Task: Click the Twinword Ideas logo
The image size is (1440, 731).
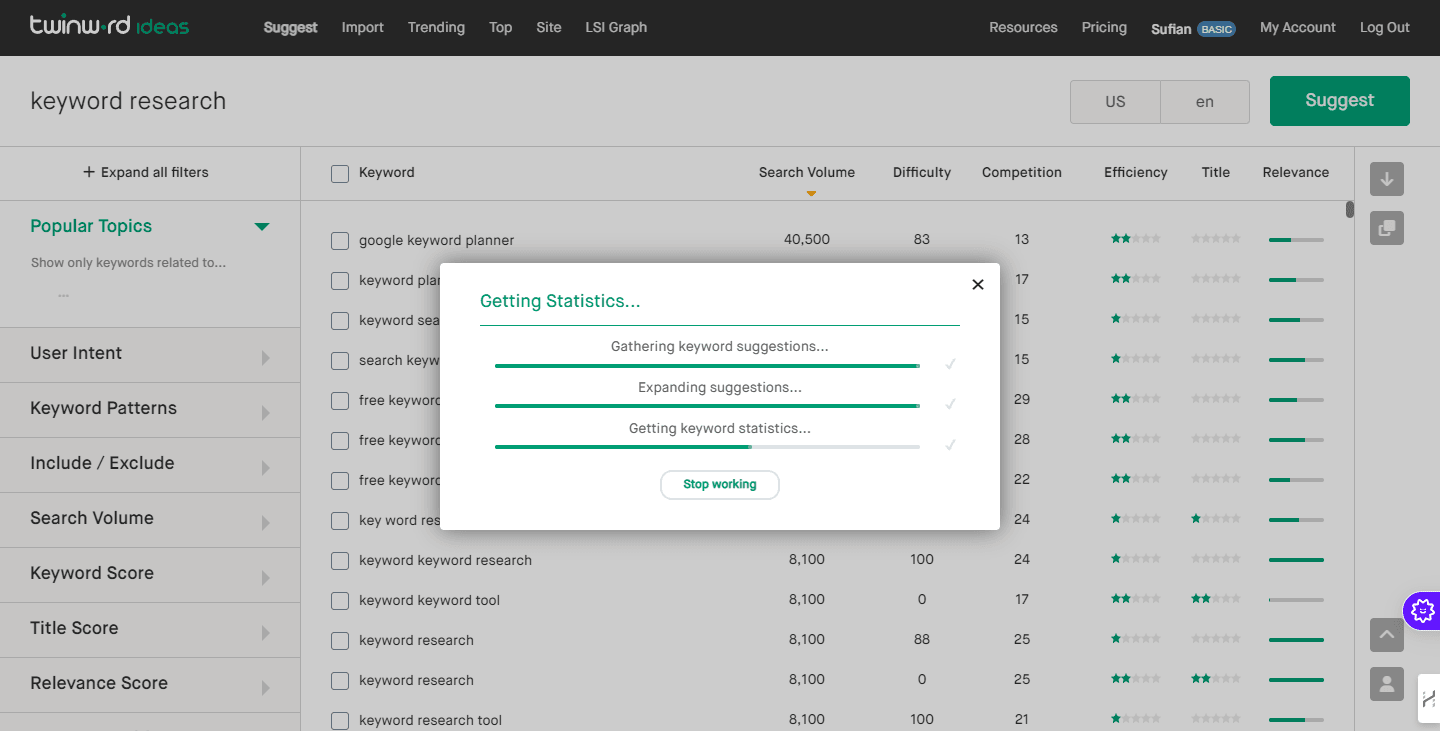Action: pos(109,25)
